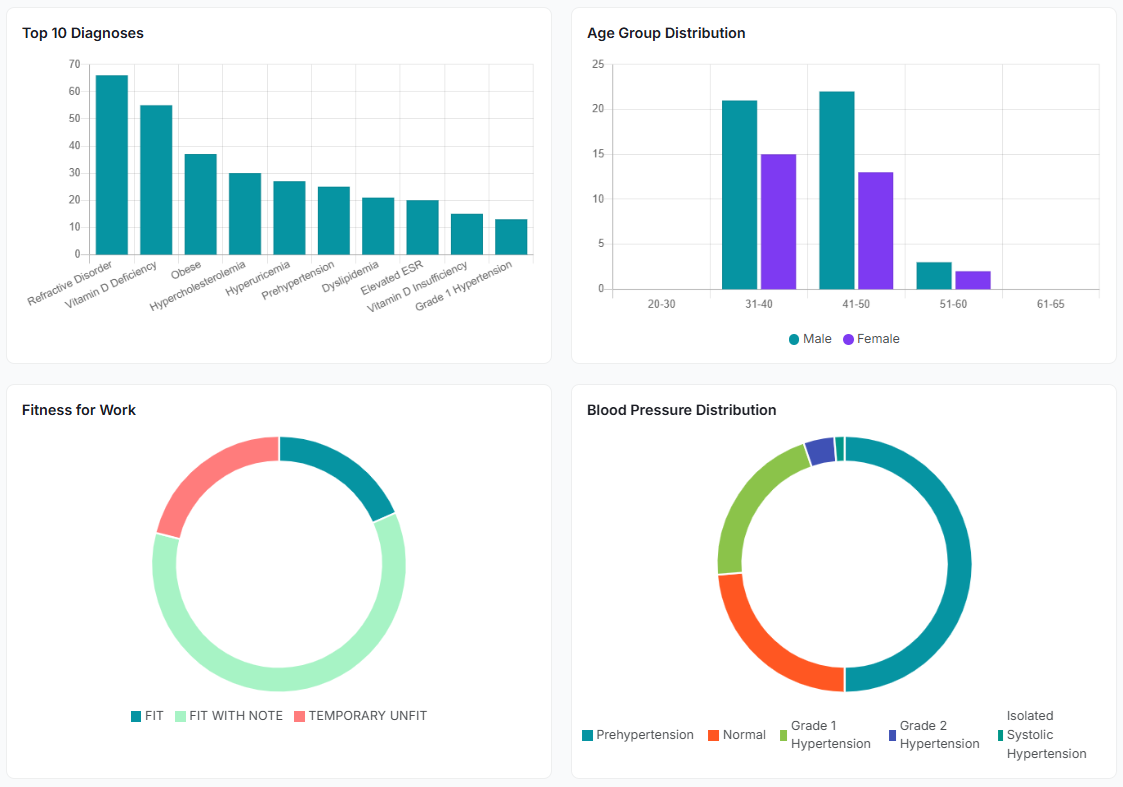The image size is (1123, 787).
Task: Click the Female bar for 31-40
Action: point(778,221)
